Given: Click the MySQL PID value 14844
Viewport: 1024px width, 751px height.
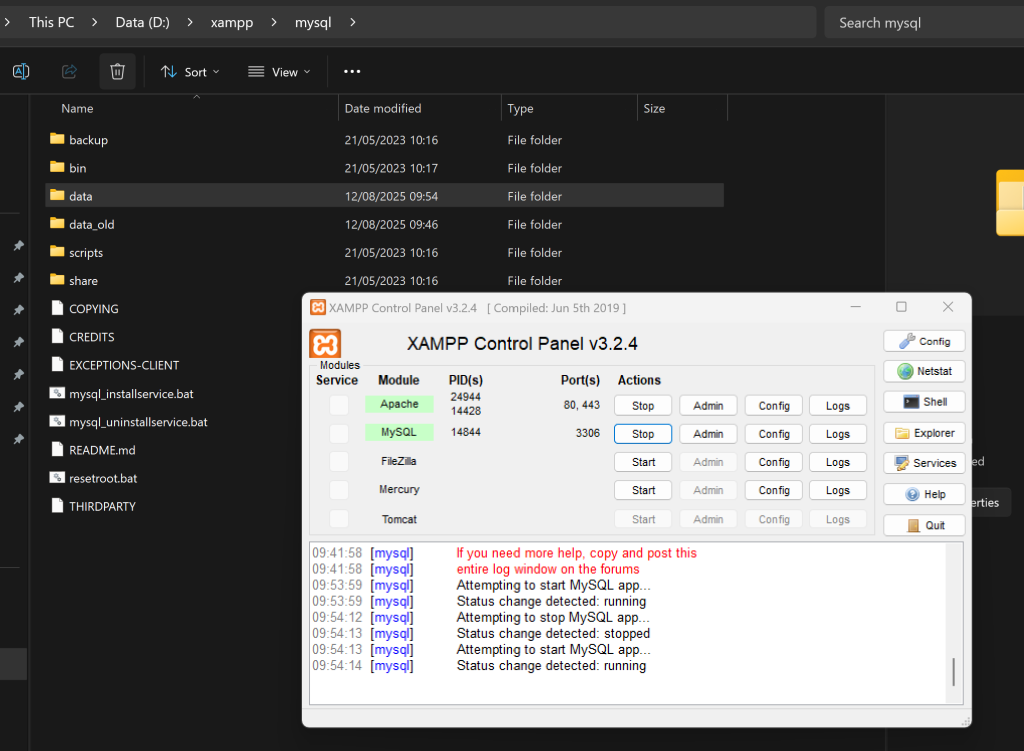Looking at the screenshot, I should (x=466, y=432).
